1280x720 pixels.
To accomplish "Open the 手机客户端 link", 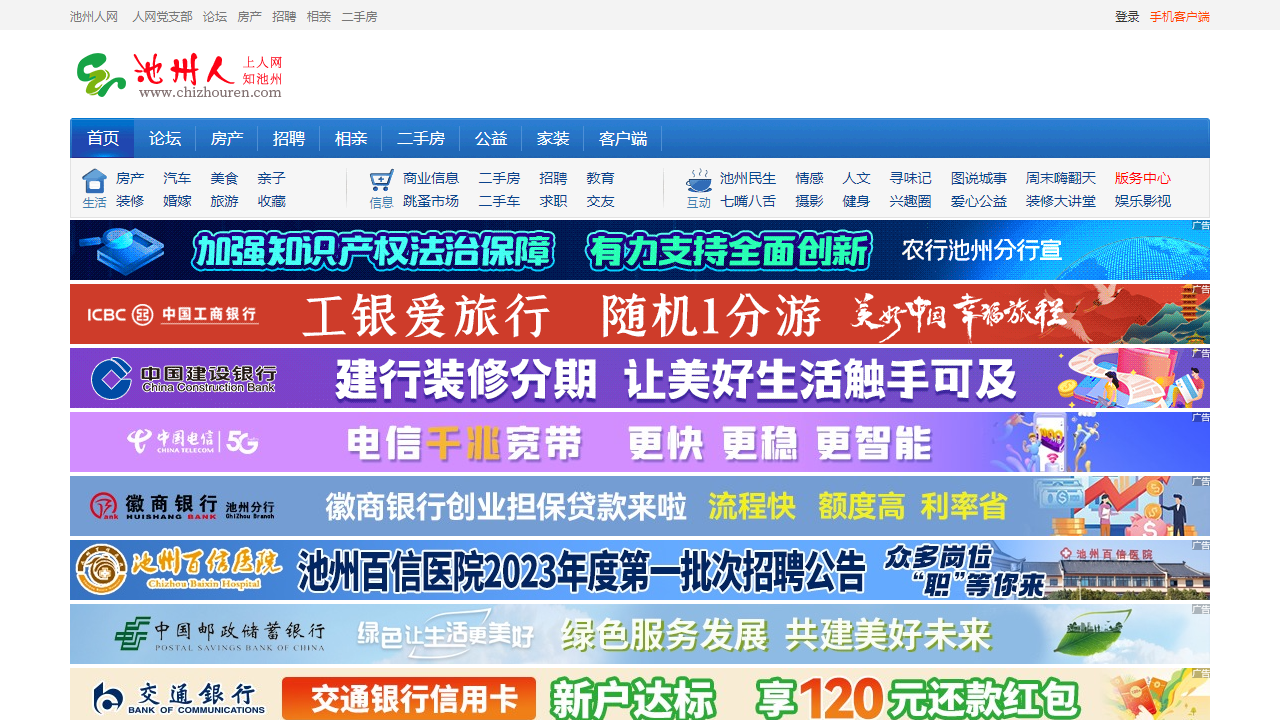I will click(x=1180, y=16).
